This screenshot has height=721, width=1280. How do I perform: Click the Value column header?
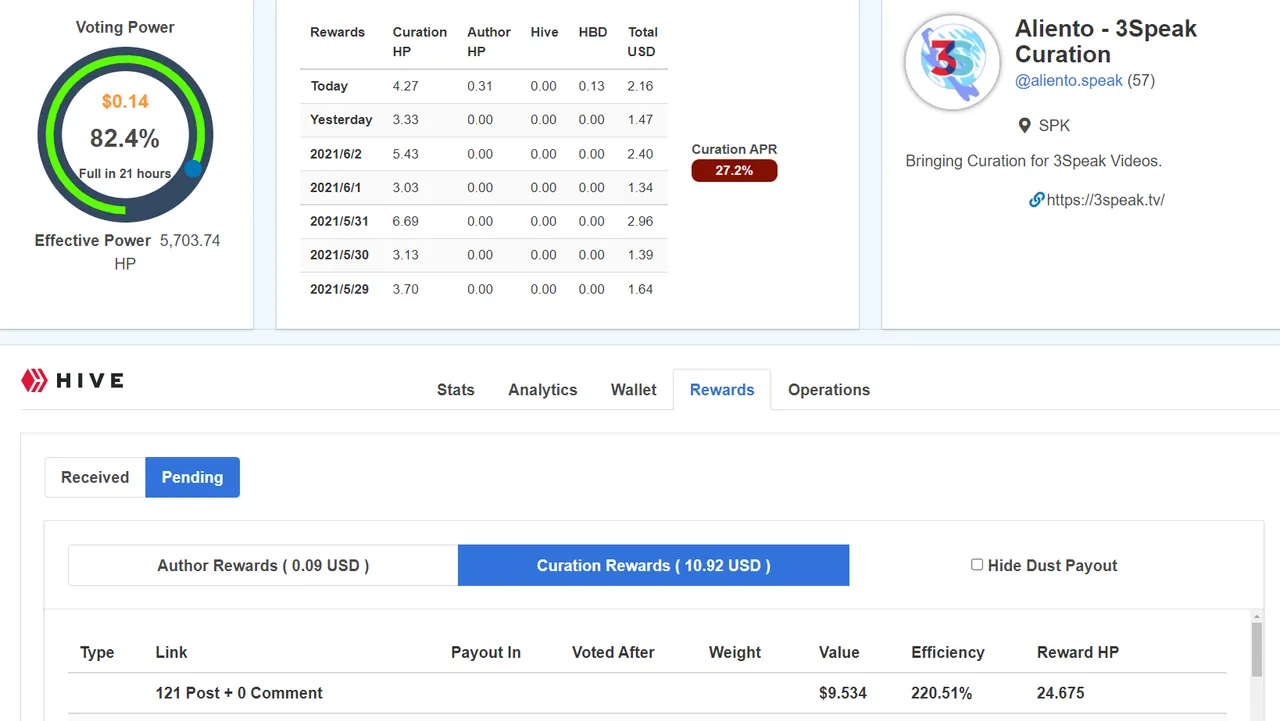pyautogui.click(x=839, y=652)
